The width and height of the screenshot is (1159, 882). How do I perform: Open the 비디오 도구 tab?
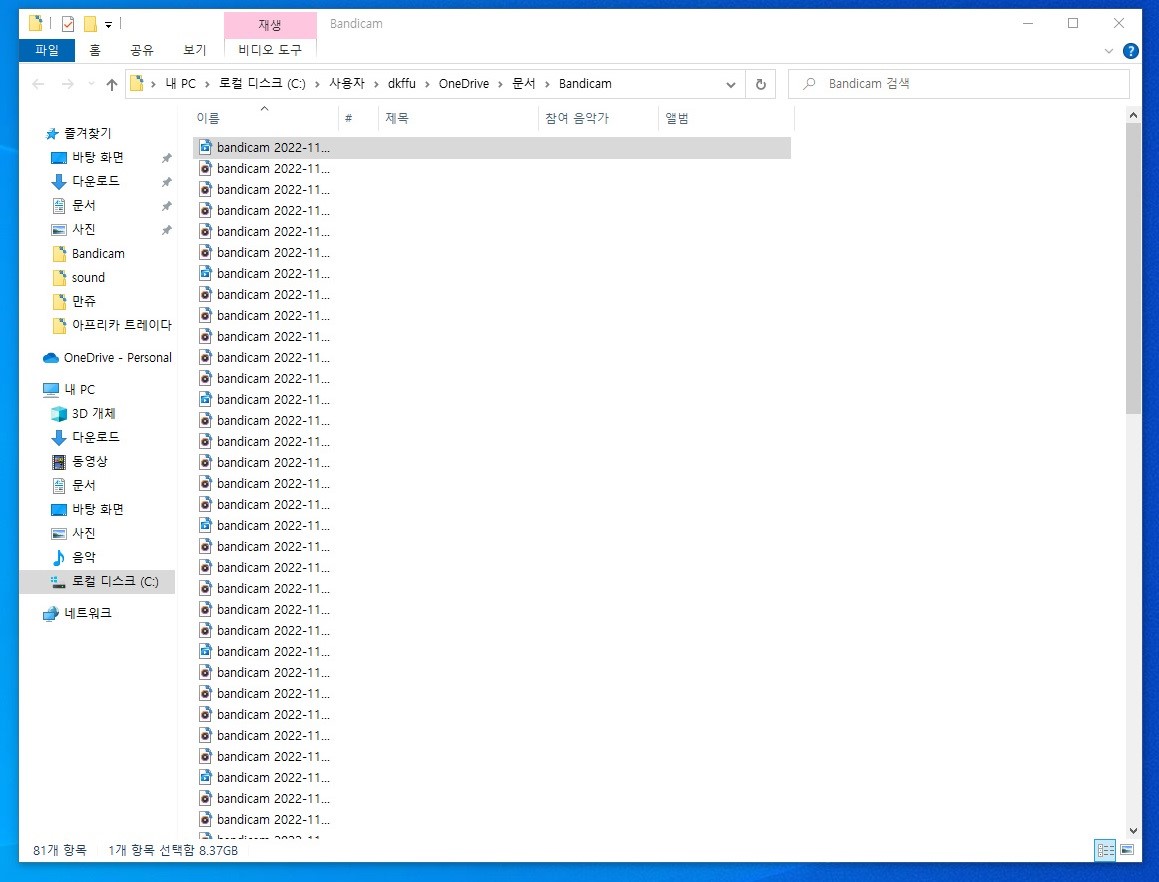[x=270, y=50]
